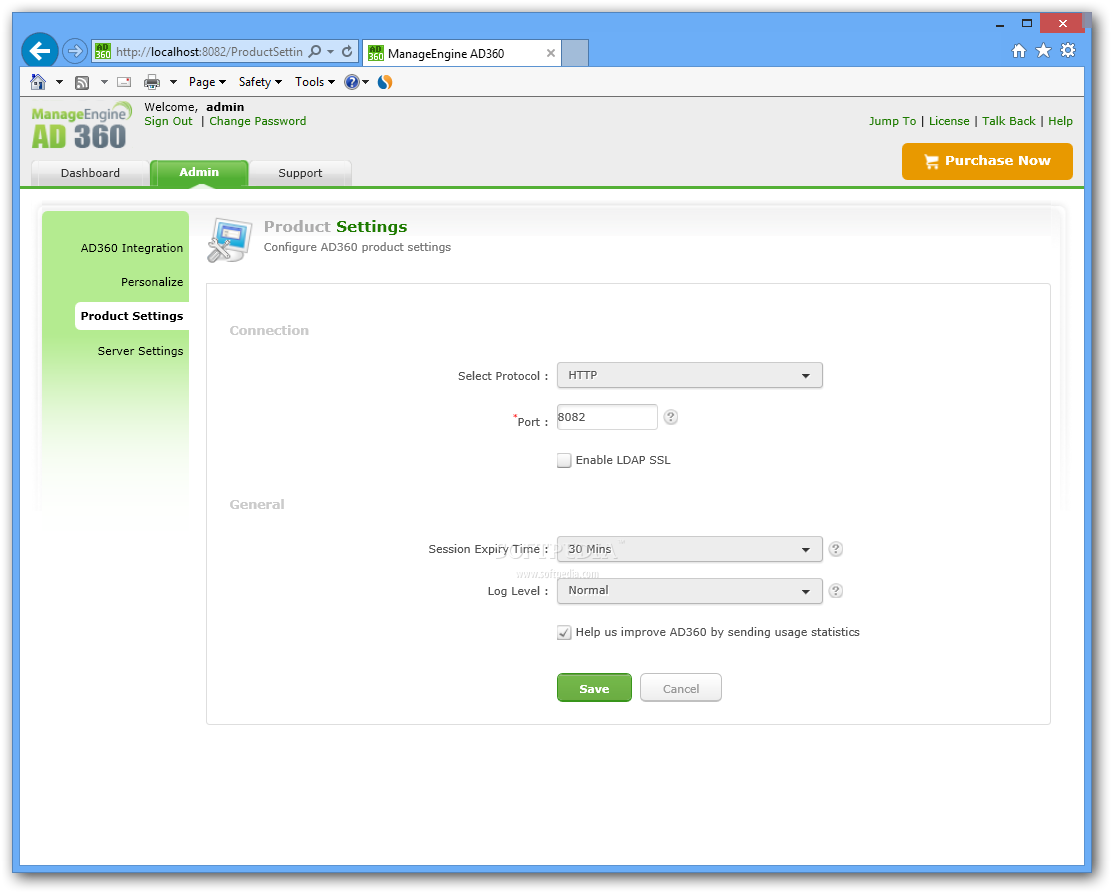Click the Session Expiry Time help icon
This screenshot has width=1112, height=893.
click(x=836, y=549)
